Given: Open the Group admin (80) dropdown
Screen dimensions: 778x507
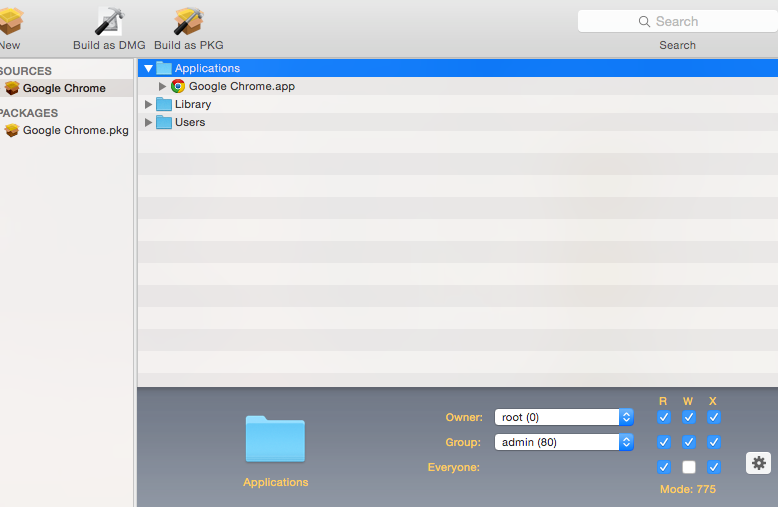Looking at the screenshot, I should coord(564,442).
